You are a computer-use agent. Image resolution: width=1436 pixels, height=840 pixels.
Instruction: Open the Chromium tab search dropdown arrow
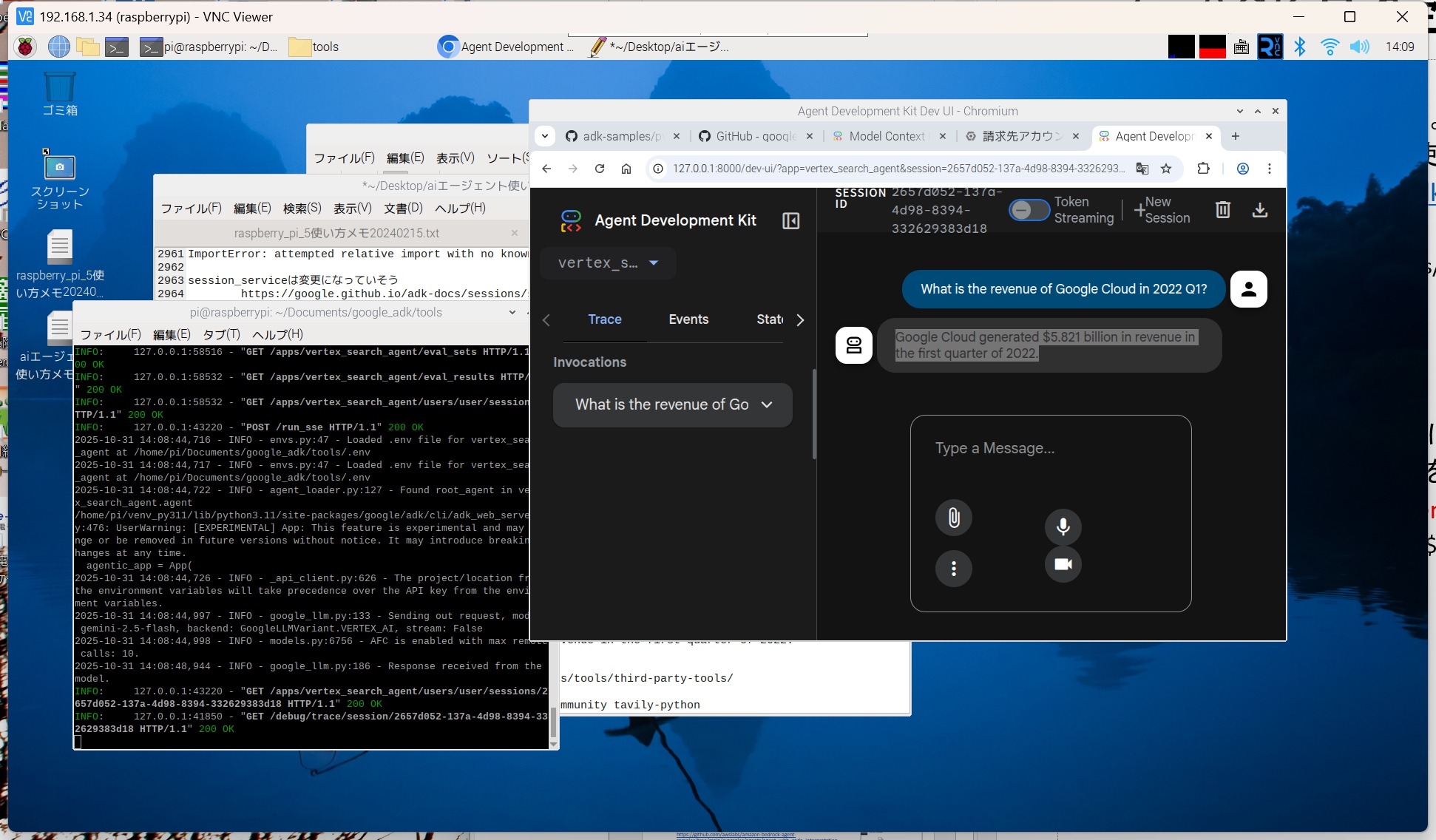[x=545, y=136]
